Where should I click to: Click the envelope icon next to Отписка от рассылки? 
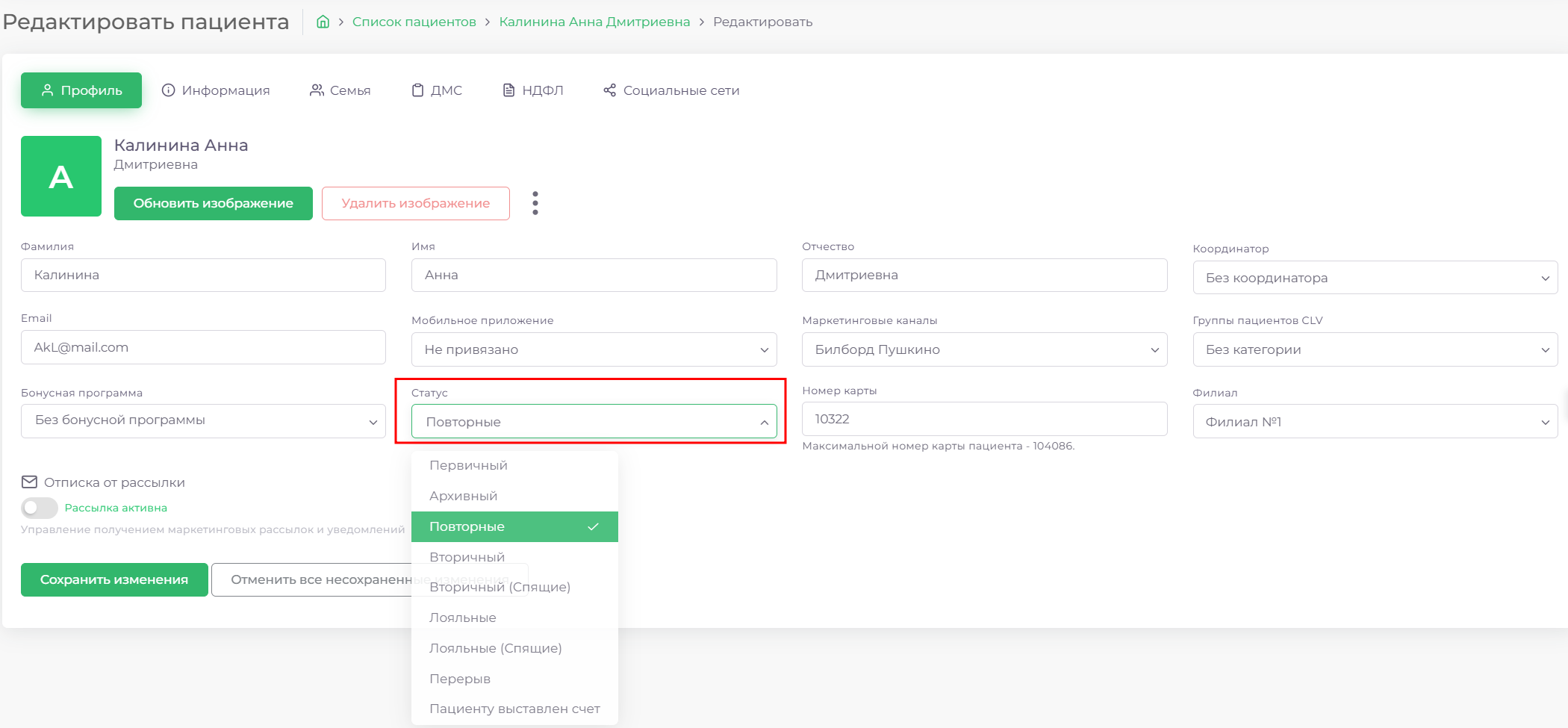pos(29,482)
